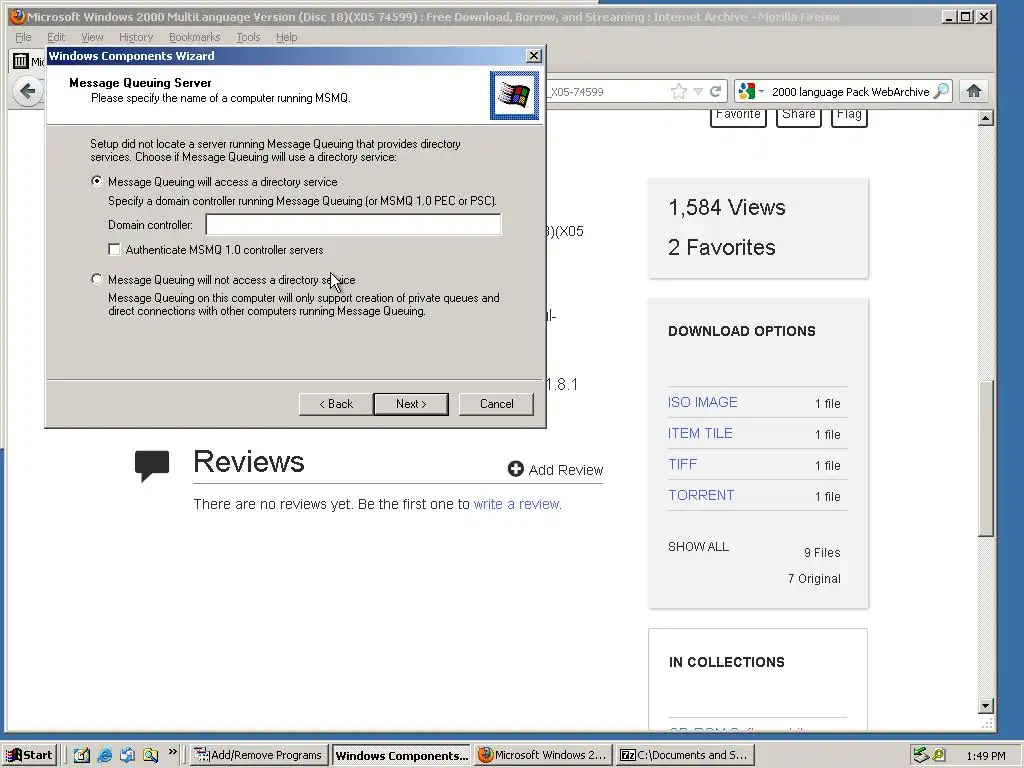Click the Windows Start button
The width and height of the screenshot is (1024, 768).
[x=31, y=755]
